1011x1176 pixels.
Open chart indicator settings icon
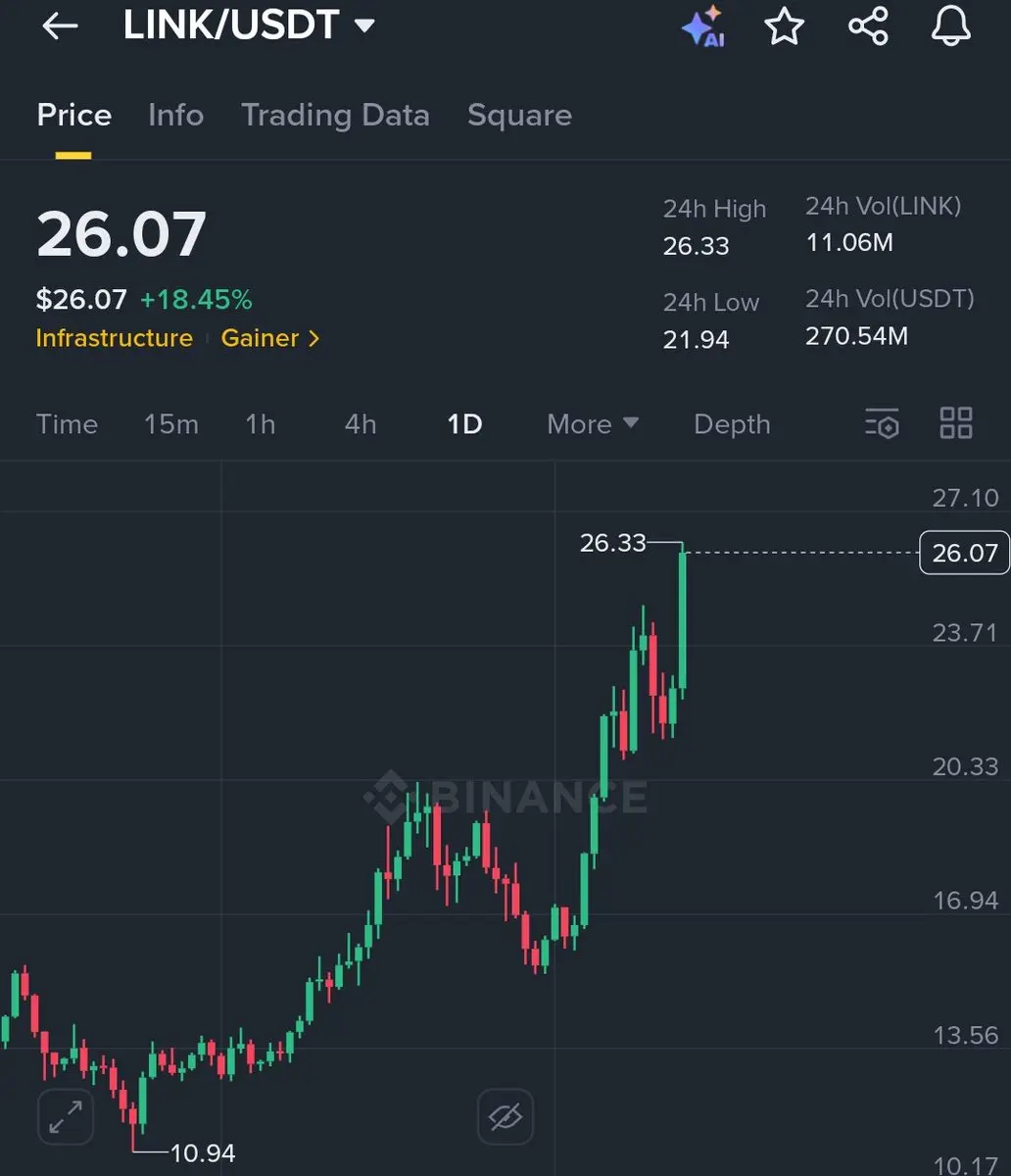pos(882,423)
